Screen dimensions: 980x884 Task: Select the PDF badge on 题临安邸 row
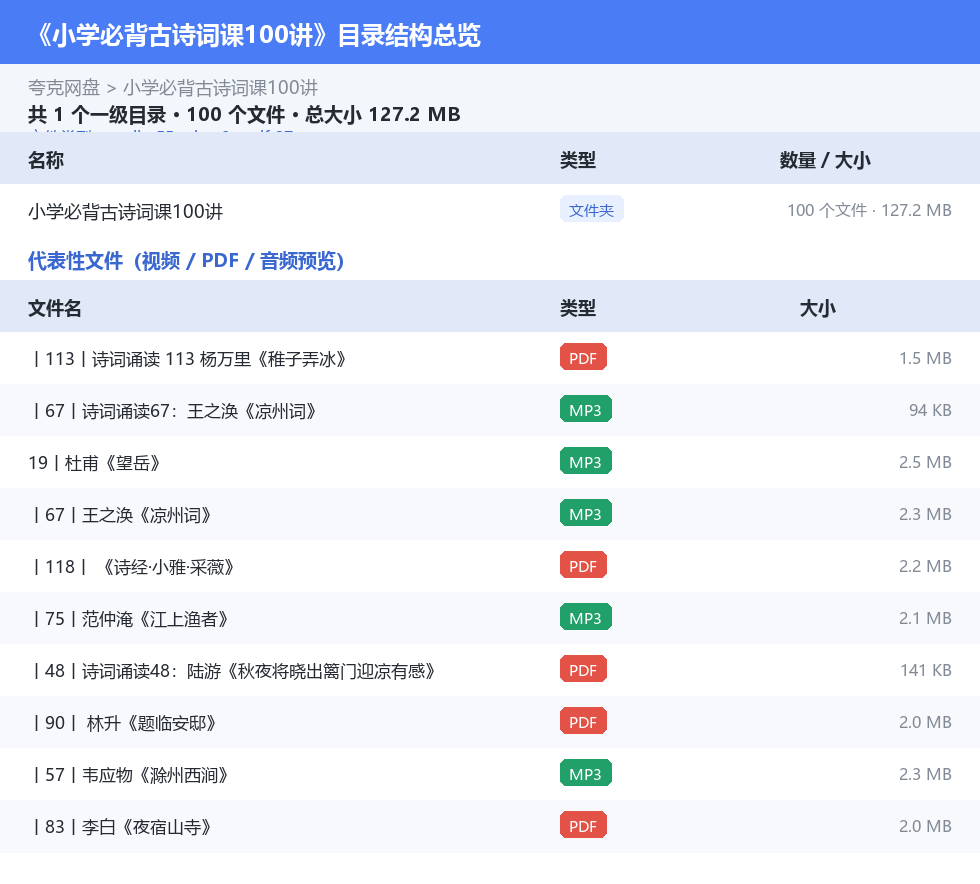pyautogui.click(x=583, y=721)
